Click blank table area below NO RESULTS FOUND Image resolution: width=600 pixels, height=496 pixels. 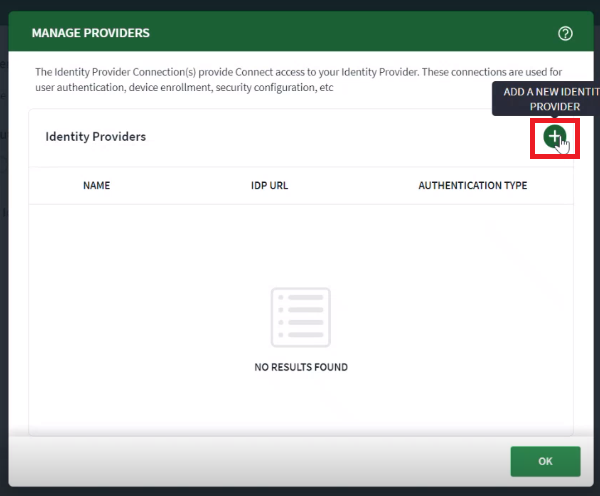click(300, 405)
